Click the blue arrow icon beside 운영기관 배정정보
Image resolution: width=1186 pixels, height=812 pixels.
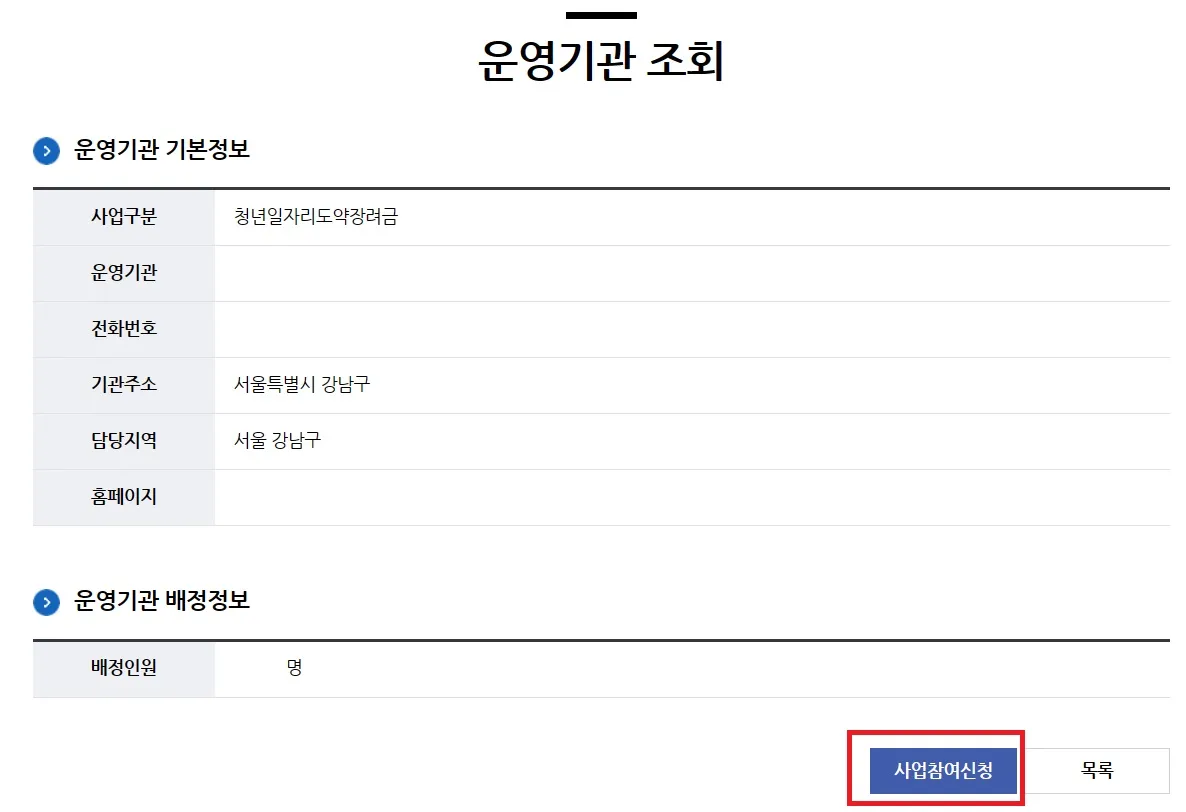(x=47, y=601)
